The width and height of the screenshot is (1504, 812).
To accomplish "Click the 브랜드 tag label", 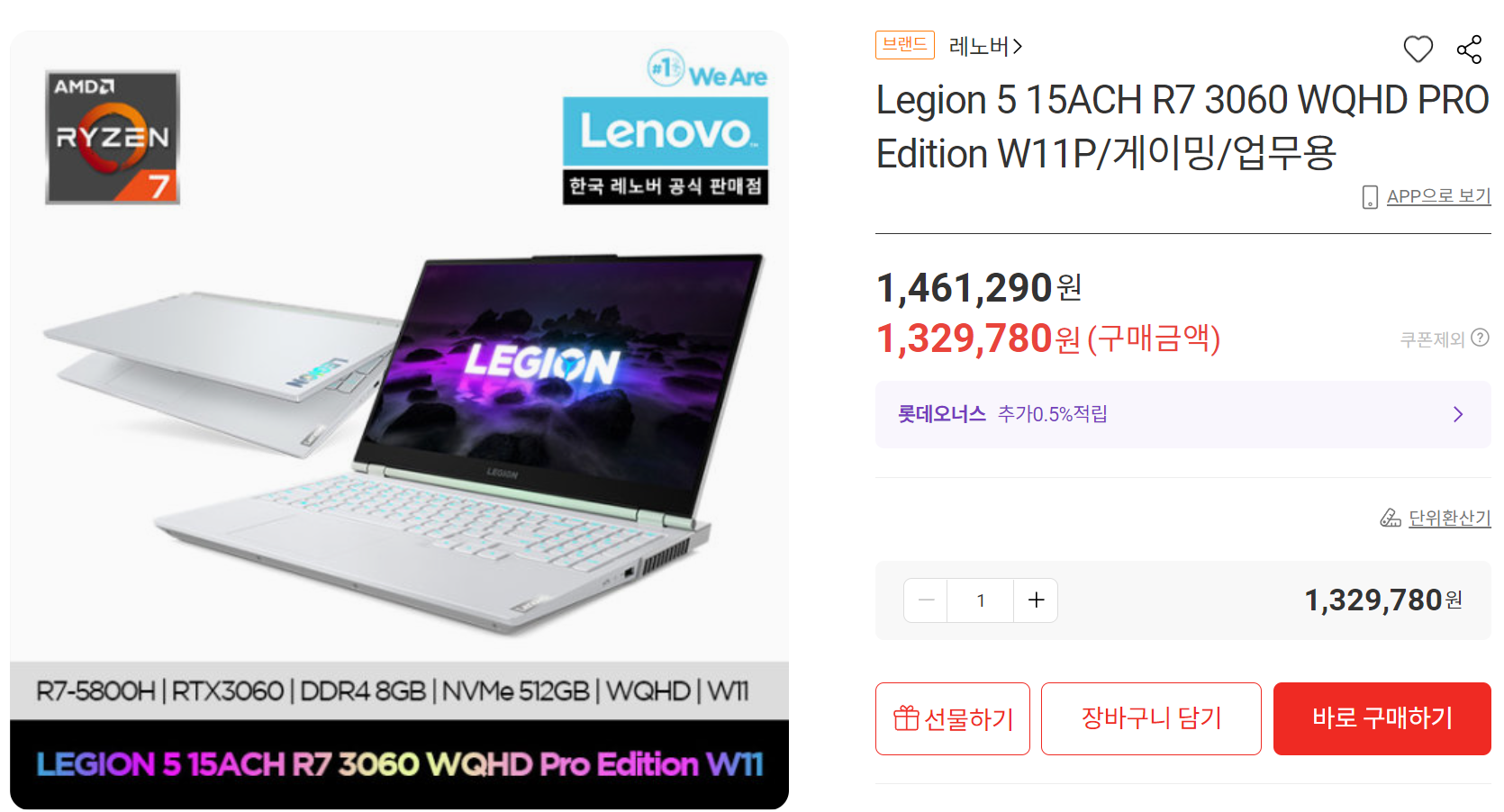I will pyautogui.click(x=905, y=44).
